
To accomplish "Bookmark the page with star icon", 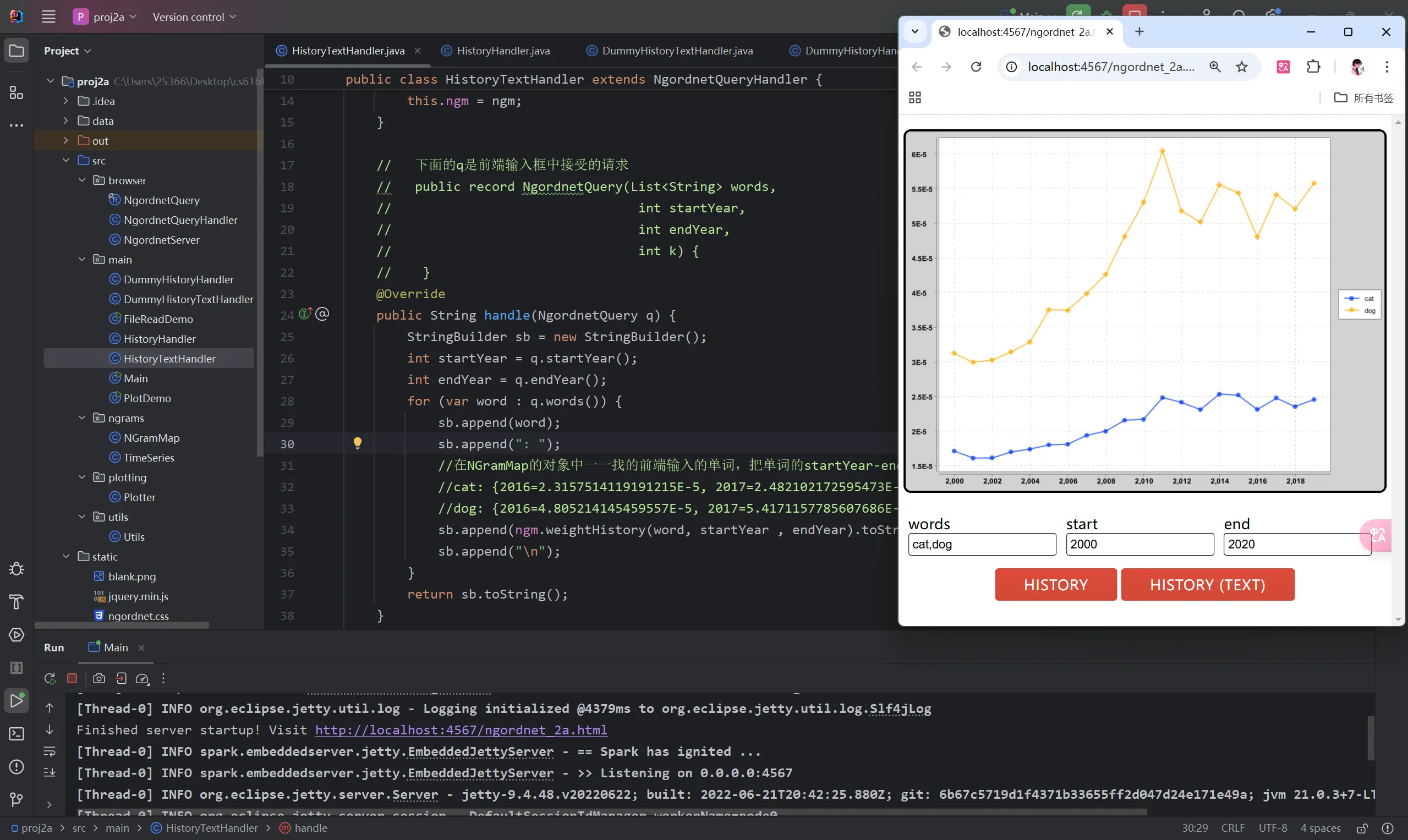I will (1241, 67).
